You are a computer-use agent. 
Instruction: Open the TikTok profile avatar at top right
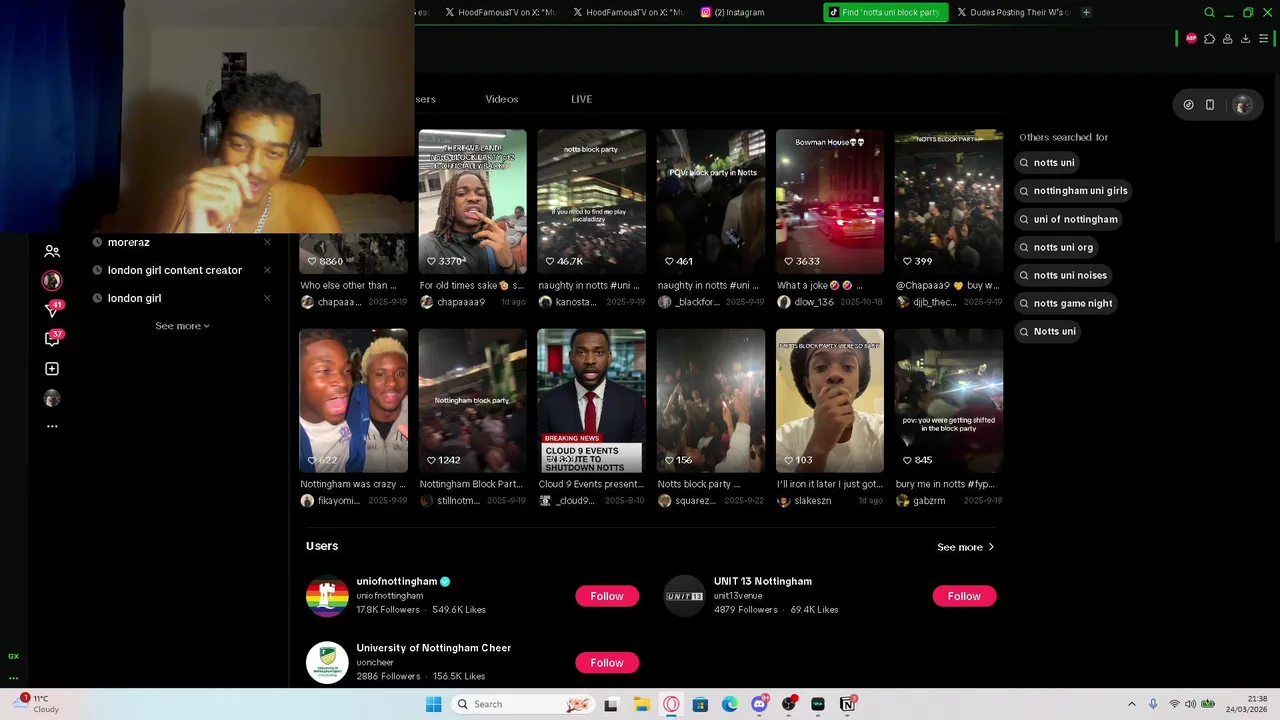[x=1242, y=105]
